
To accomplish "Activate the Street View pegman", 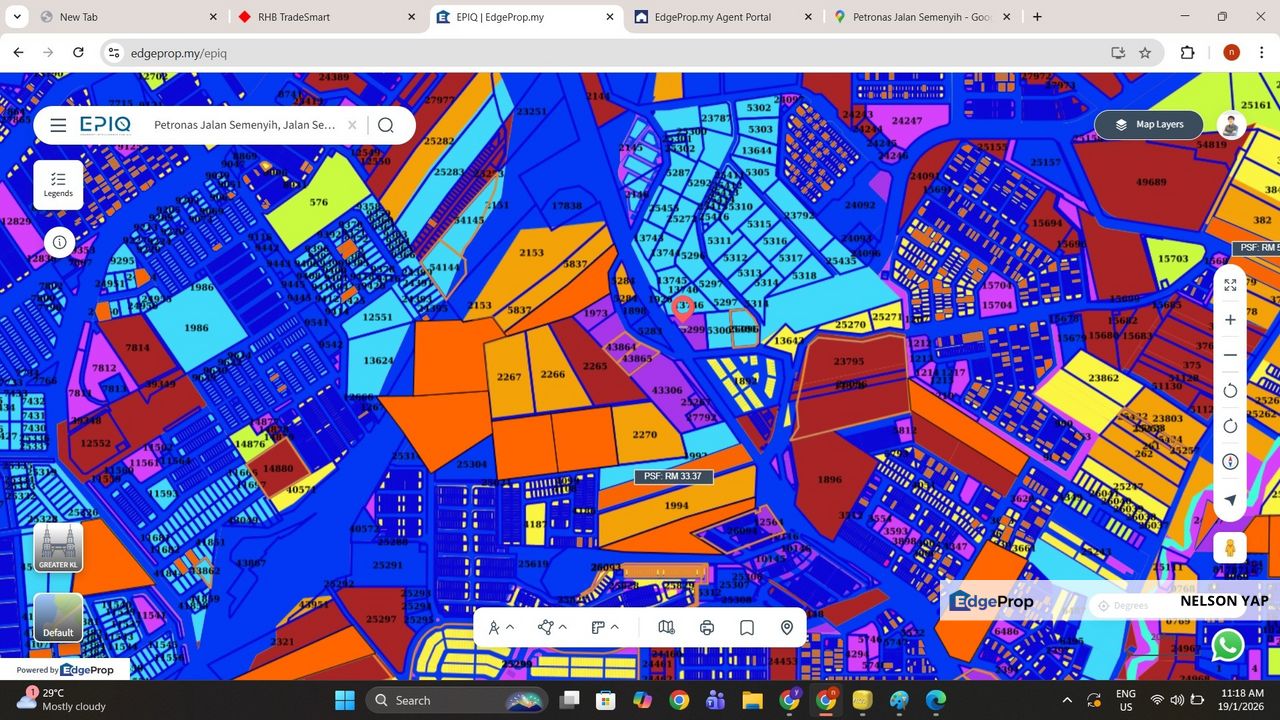I will coord(1229,547).
